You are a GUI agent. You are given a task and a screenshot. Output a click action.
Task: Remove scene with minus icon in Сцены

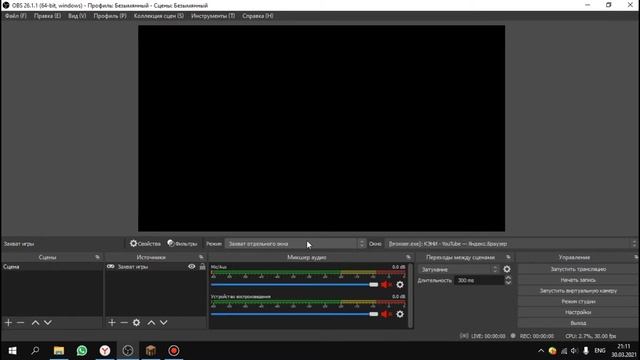click(20, 322)
